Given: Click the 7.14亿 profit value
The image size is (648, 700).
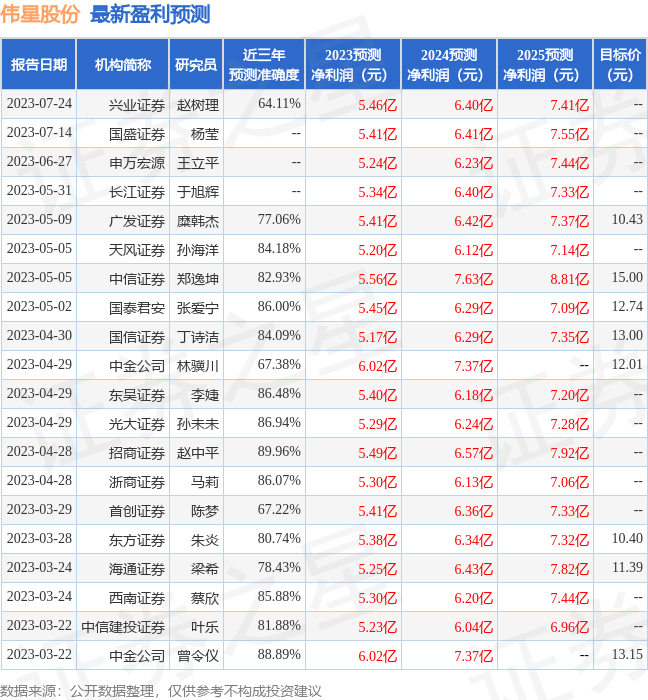Looking at the screenshot, I should pyautogui.click(x=569, y=250).
